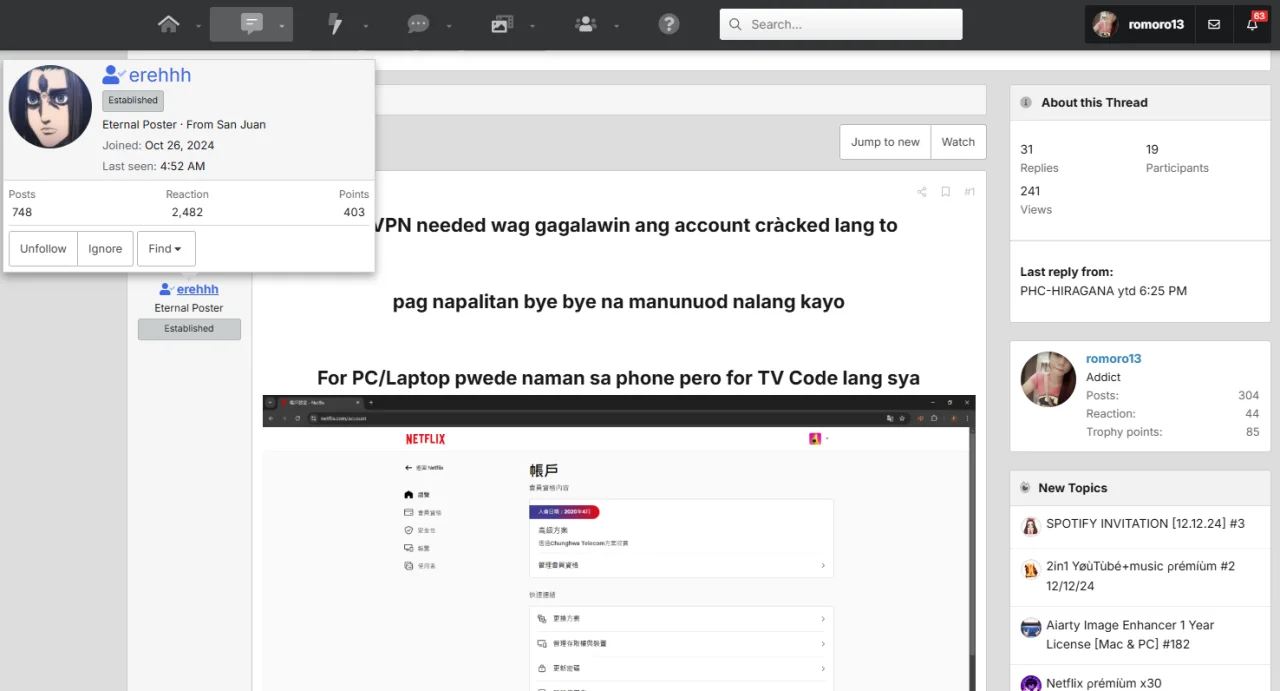Click the erehhh username in popup
The image size is (1280, 691).
(160, 75)
